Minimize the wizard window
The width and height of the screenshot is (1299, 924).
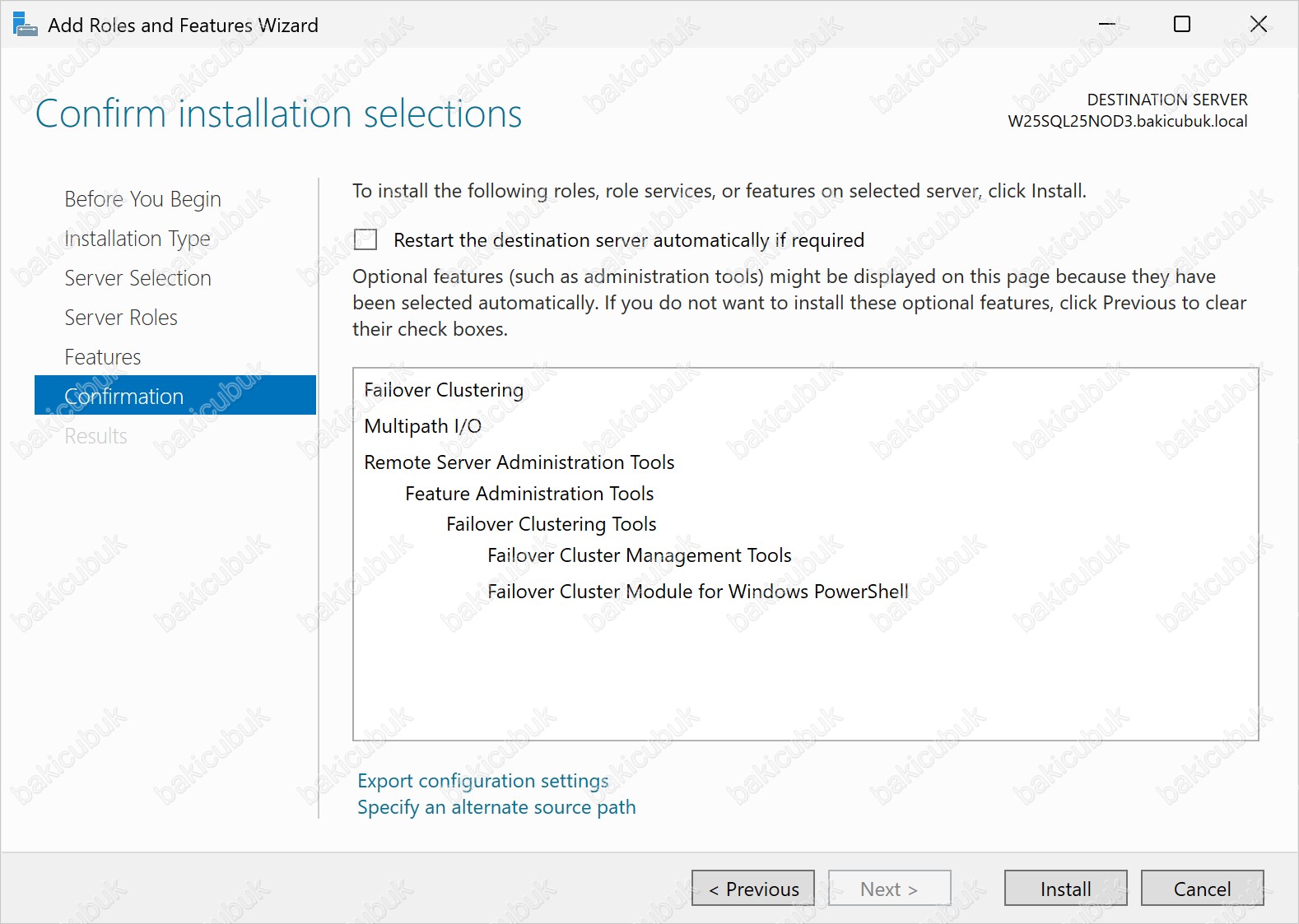(x=1106, y=25)
